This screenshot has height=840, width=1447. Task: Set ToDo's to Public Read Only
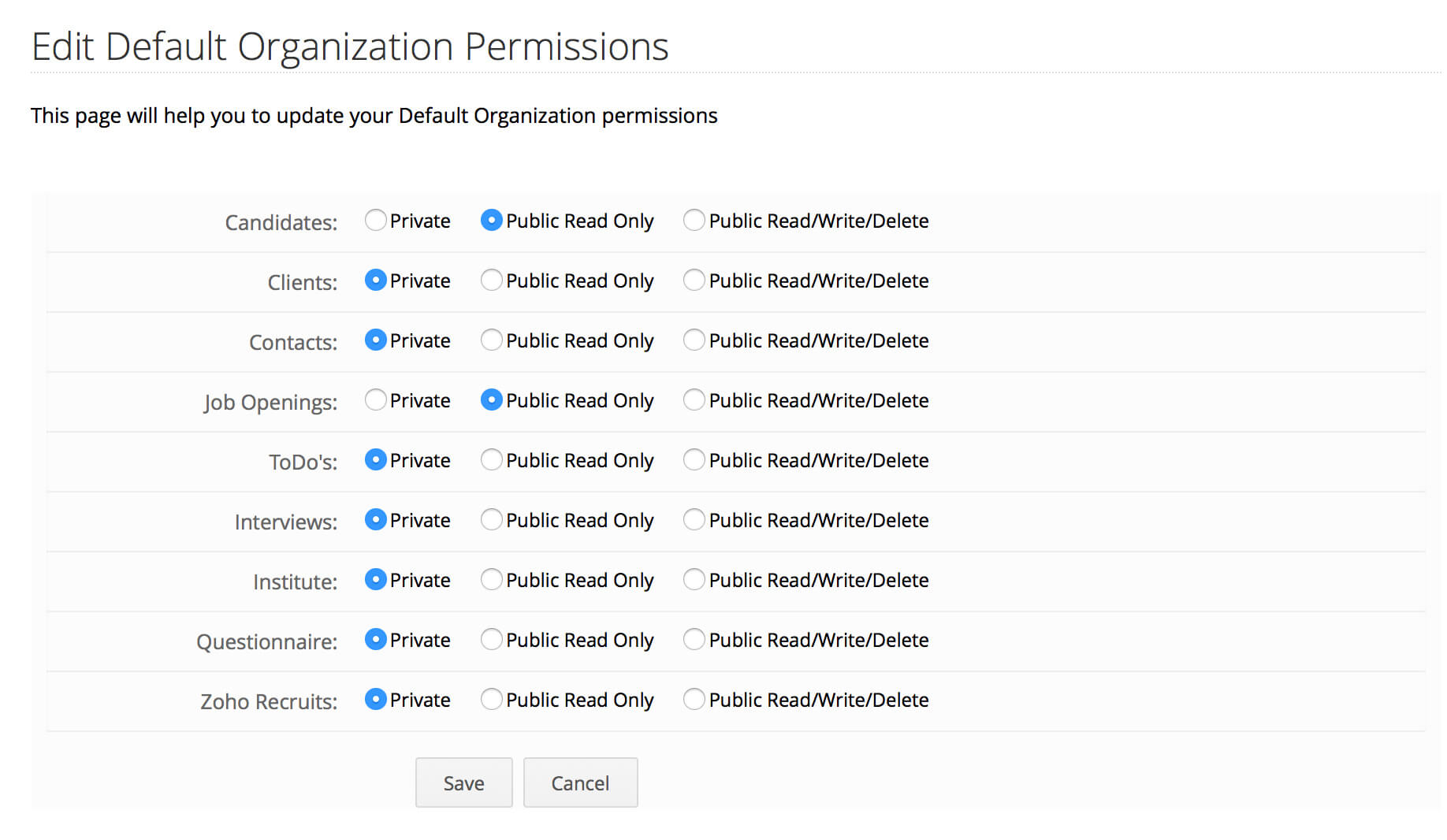(x=492, y=460)
